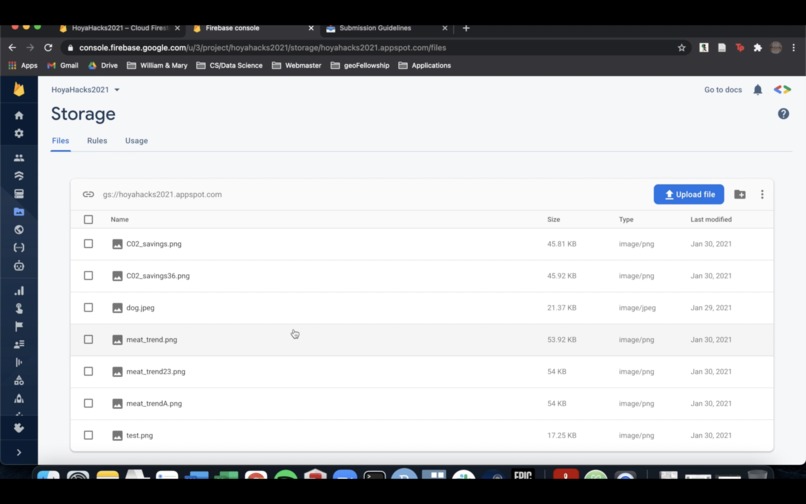Image resolution: width=806 pixels, height=504 pixels.
Task: Check the box for dog.jpeg
Action: 88,308
